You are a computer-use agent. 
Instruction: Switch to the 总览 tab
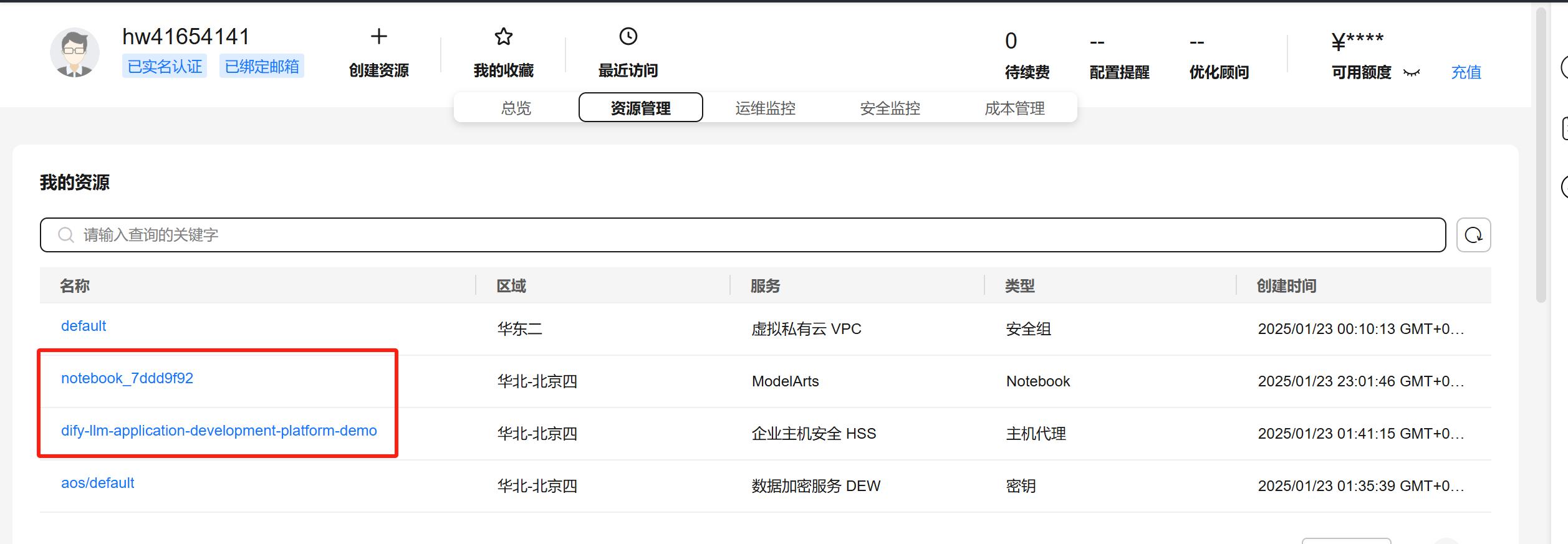516,108
